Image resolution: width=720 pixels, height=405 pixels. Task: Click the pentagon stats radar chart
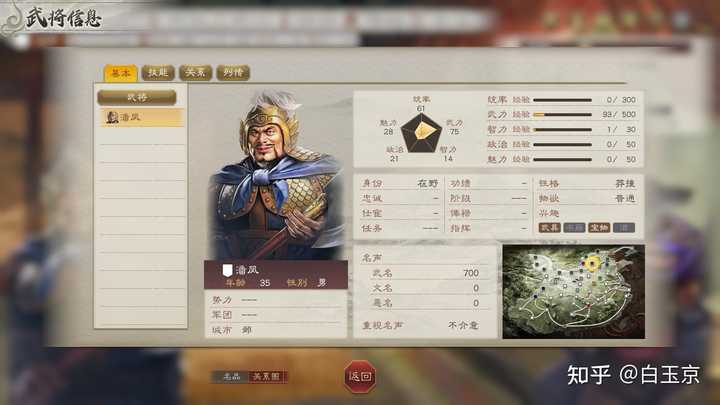click(x=421, y=133)
